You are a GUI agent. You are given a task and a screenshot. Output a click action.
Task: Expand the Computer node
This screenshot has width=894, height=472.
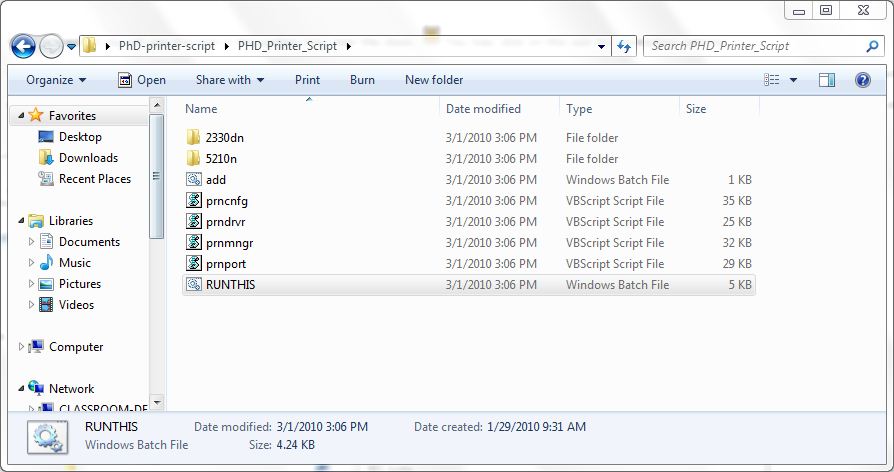(x=21, y=347)
